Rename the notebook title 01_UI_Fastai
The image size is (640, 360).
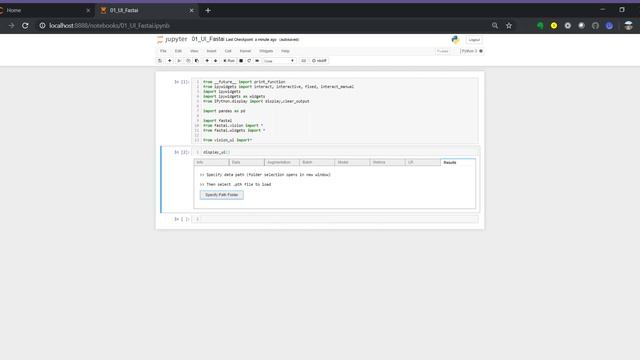pyautogui.click(x=208, y=39)
